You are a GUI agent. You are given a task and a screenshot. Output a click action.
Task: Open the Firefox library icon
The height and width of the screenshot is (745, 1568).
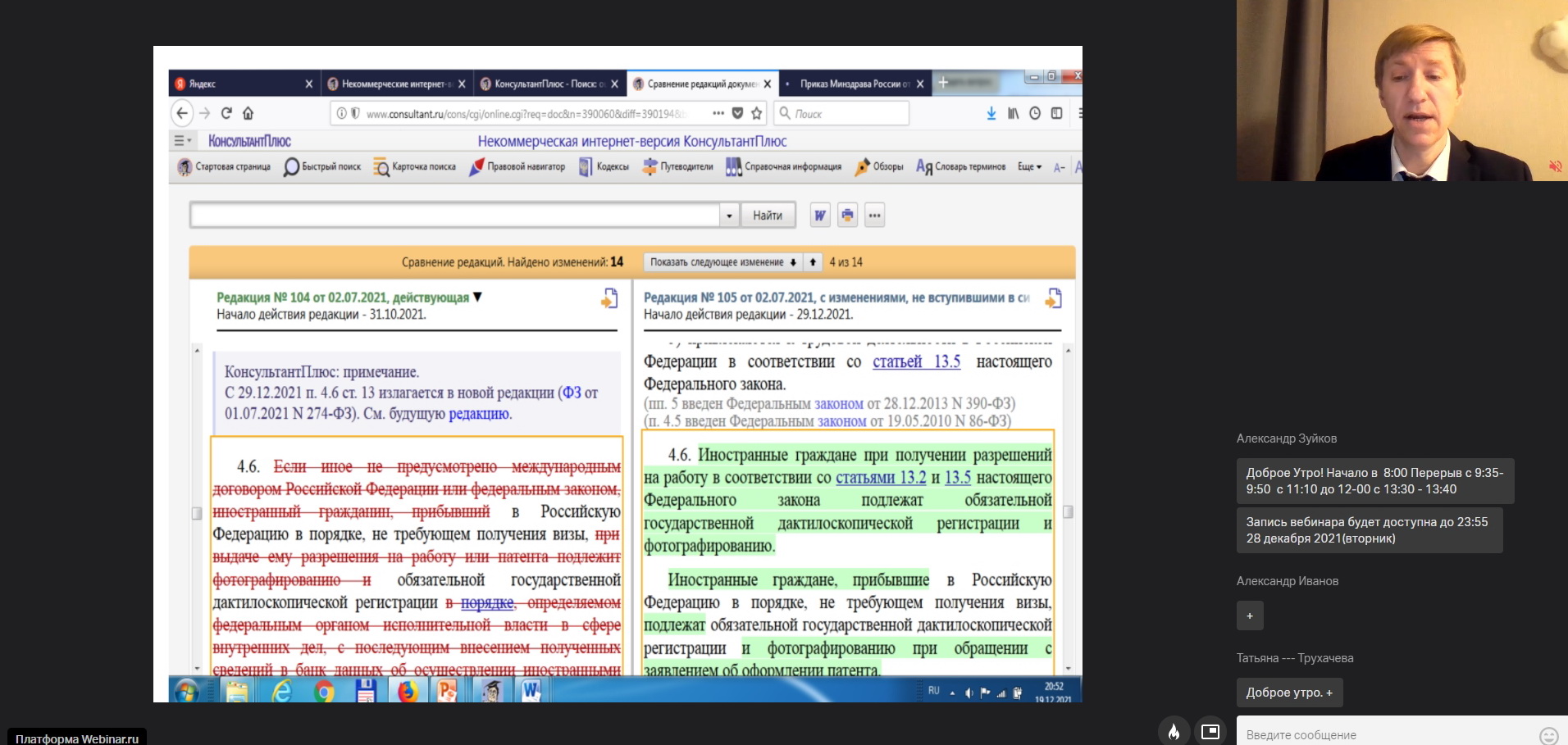(1014, 113)
